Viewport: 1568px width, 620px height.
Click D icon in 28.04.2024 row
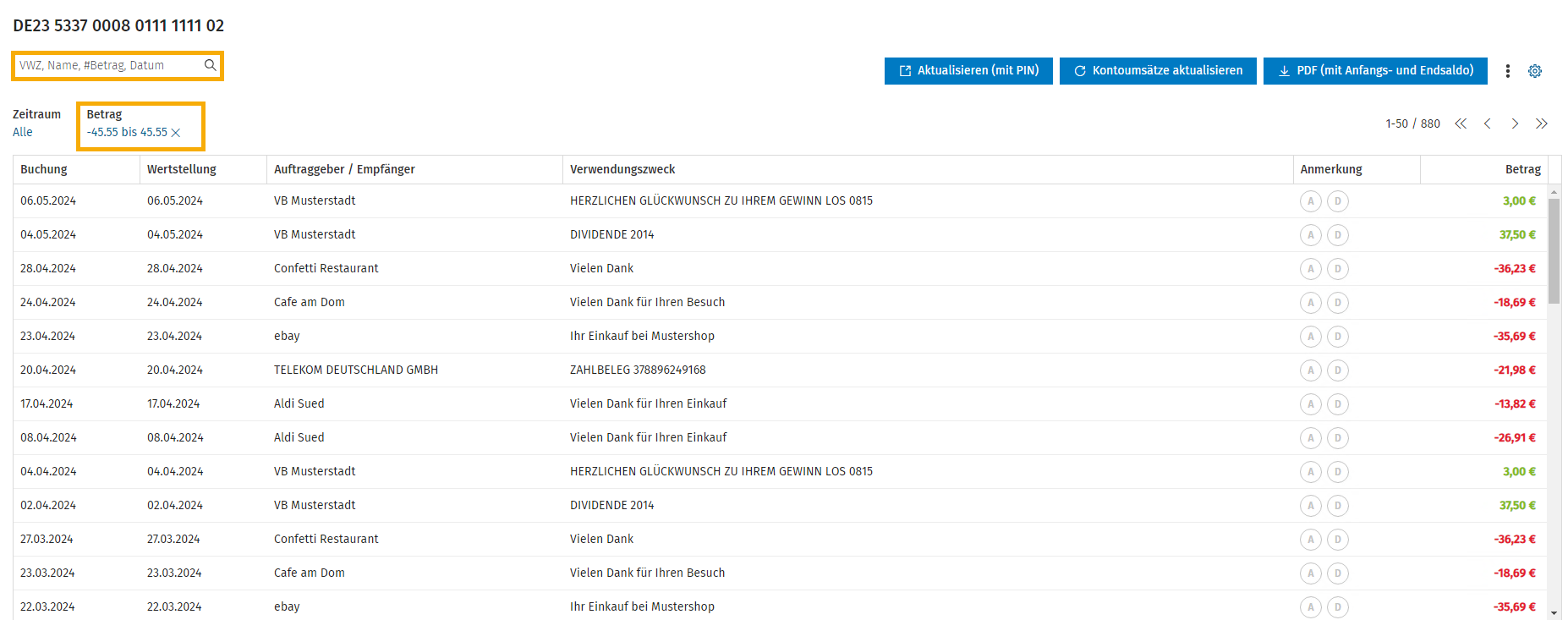click(x=1338, y=269)
